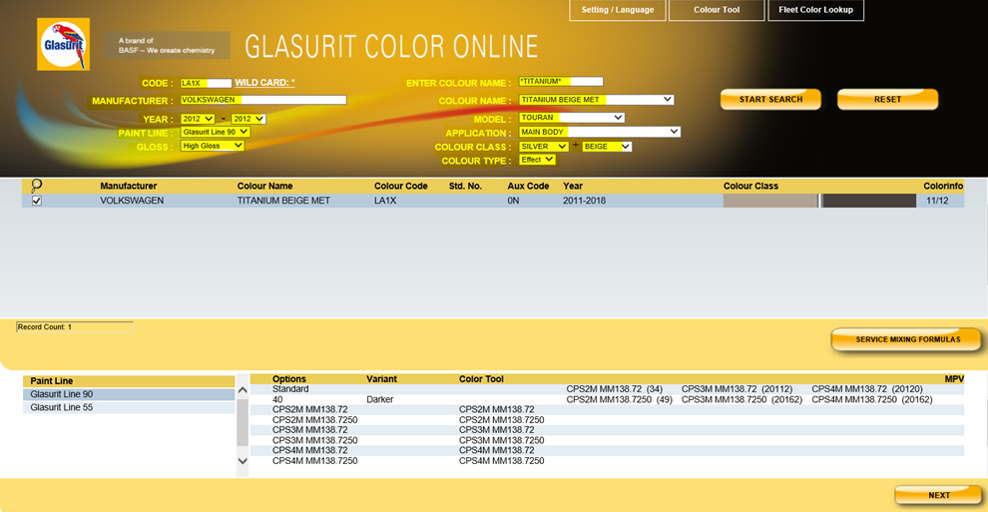Click the Glasurit parrot logo

63,44
